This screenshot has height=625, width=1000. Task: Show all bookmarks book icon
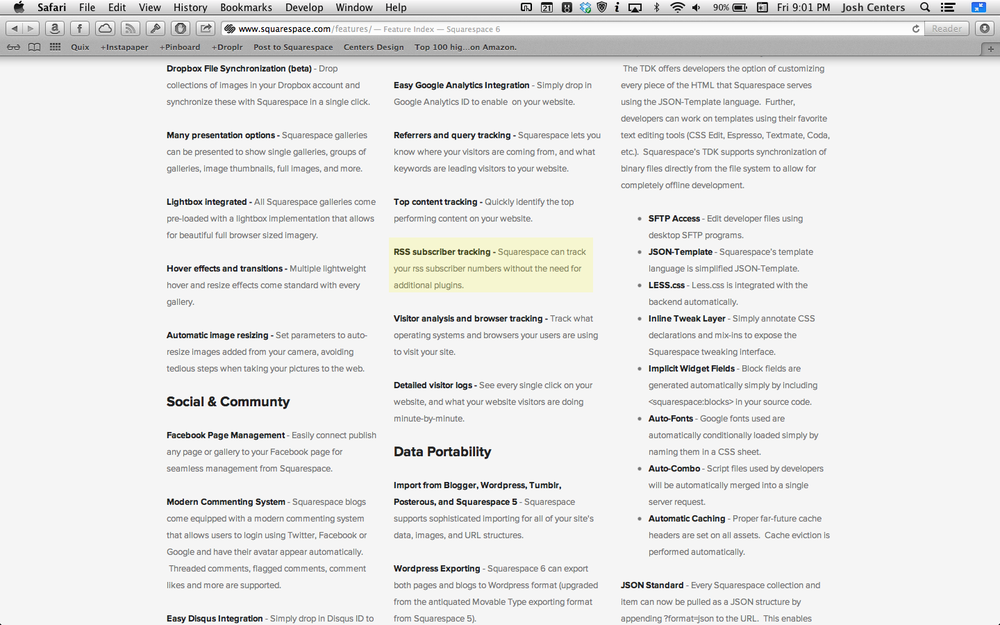[34, 47]
